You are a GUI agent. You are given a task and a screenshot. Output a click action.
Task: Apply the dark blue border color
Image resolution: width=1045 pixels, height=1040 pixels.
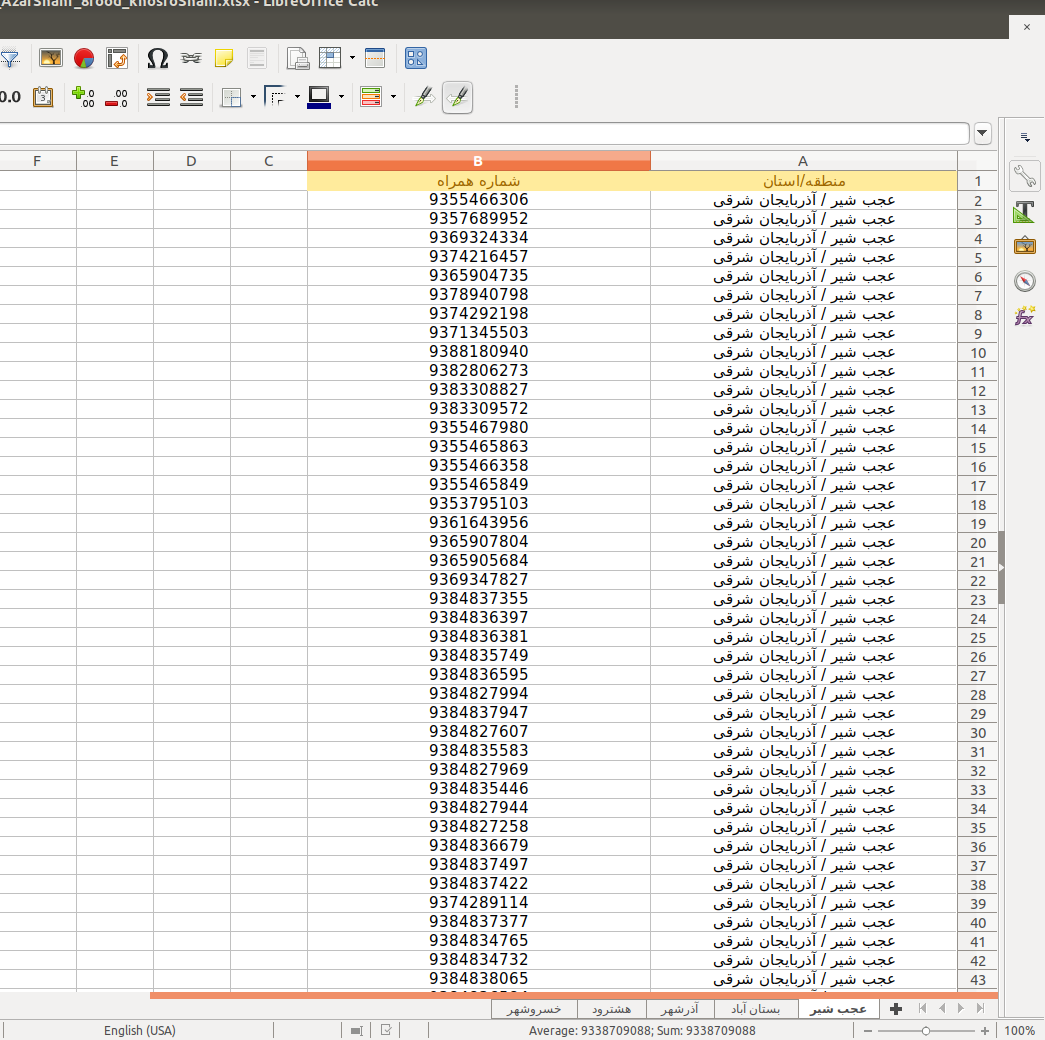(x=319, y=97)
